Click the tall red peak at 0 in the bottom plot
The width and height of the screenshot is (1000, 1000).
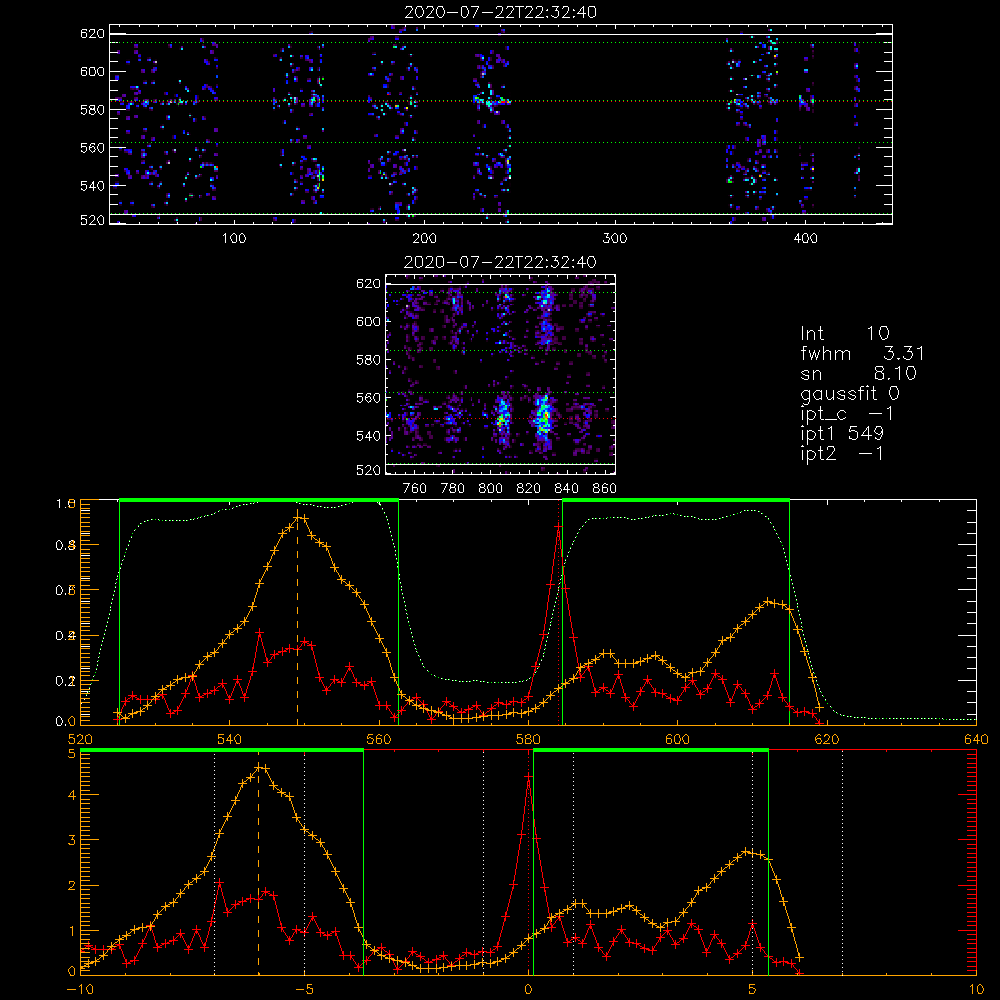coord(528,776)
